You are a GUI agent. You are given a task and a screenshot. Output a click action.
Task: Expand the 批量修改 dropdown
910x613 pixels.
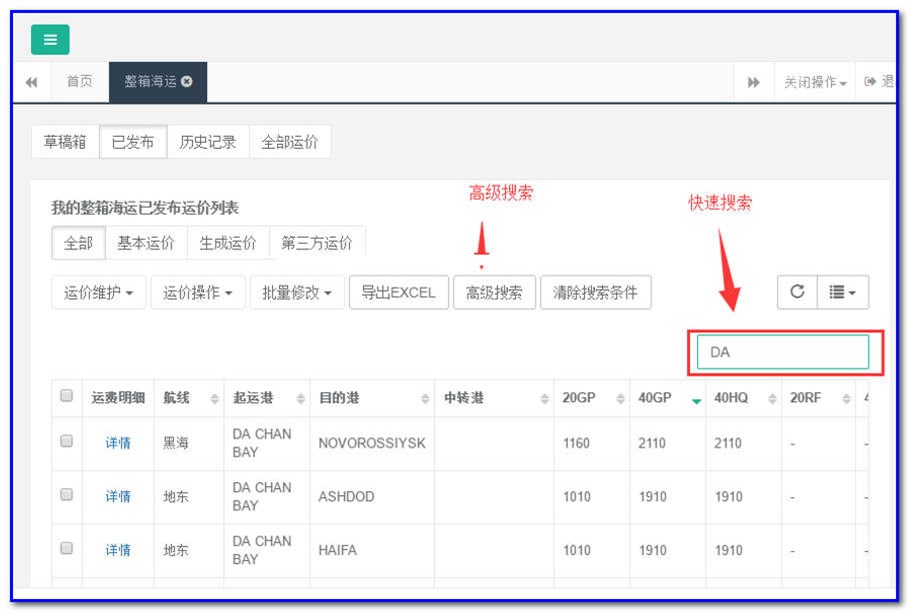(x=293, y=292)
